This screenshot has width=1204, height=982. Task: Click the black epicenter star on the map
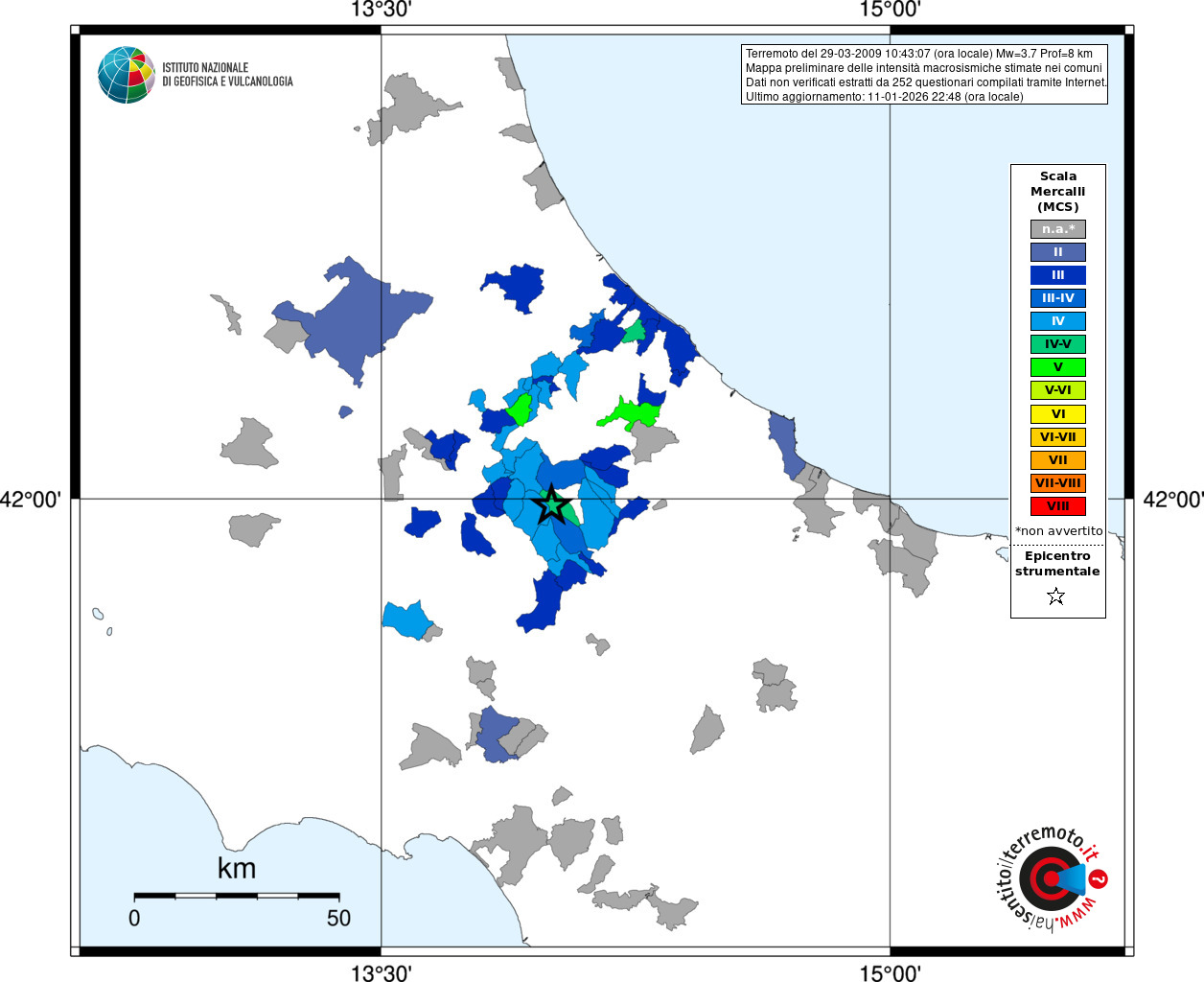(x=551, y=504)
